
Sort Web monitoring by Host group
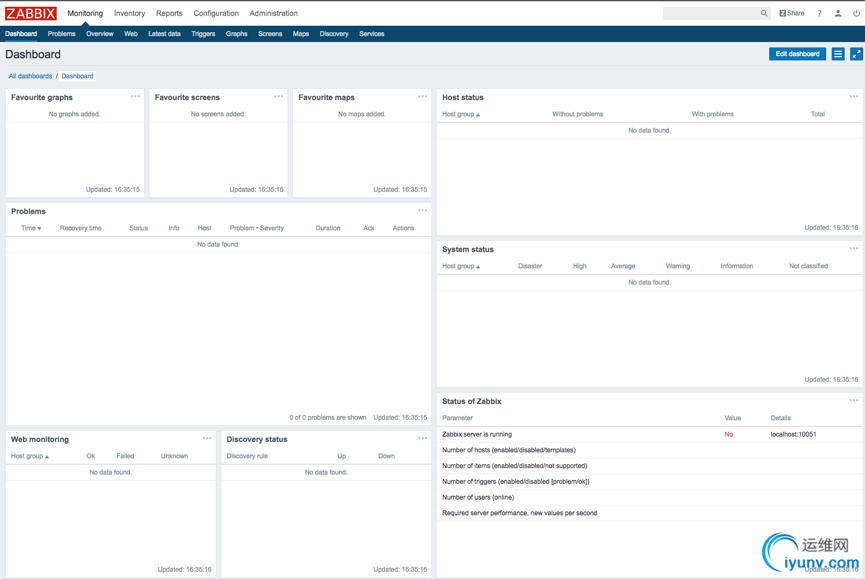(x=30, y=456)
